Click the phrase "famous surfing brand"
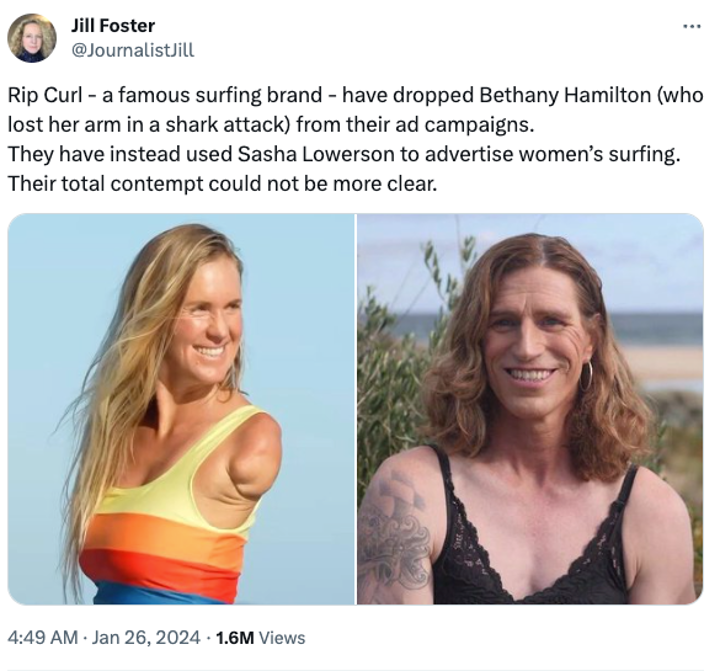Viewport: 720px width, 672px height. 188,96
